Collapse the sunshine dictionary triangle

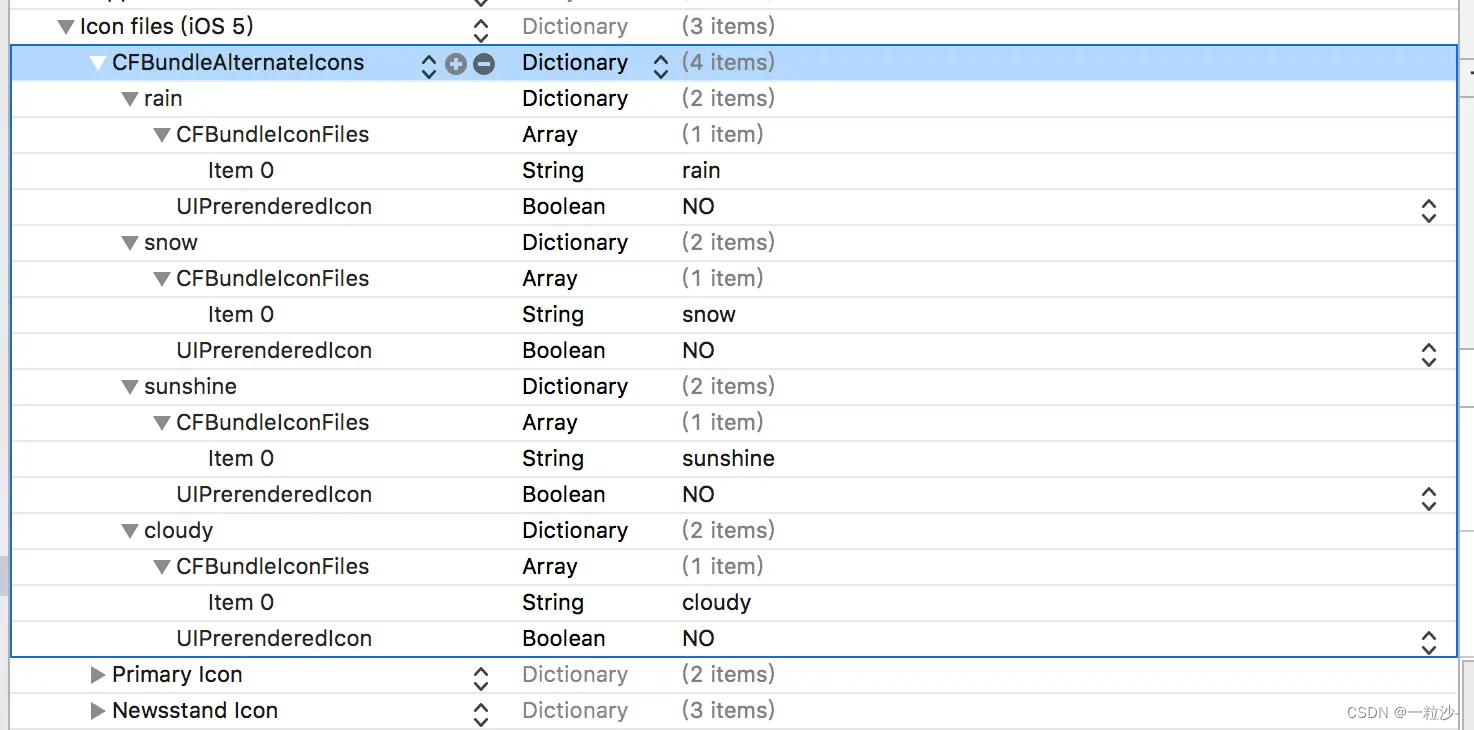(x=130, y=387)
